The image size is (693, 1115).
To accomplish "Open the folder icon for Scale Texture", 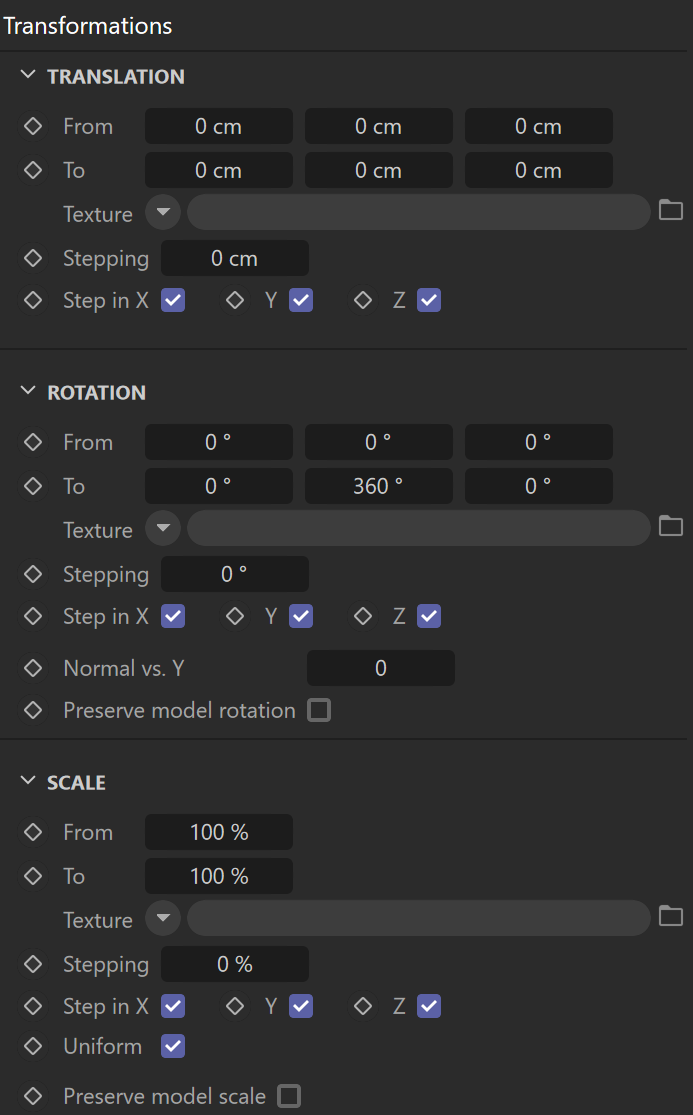I will point(670,916).
